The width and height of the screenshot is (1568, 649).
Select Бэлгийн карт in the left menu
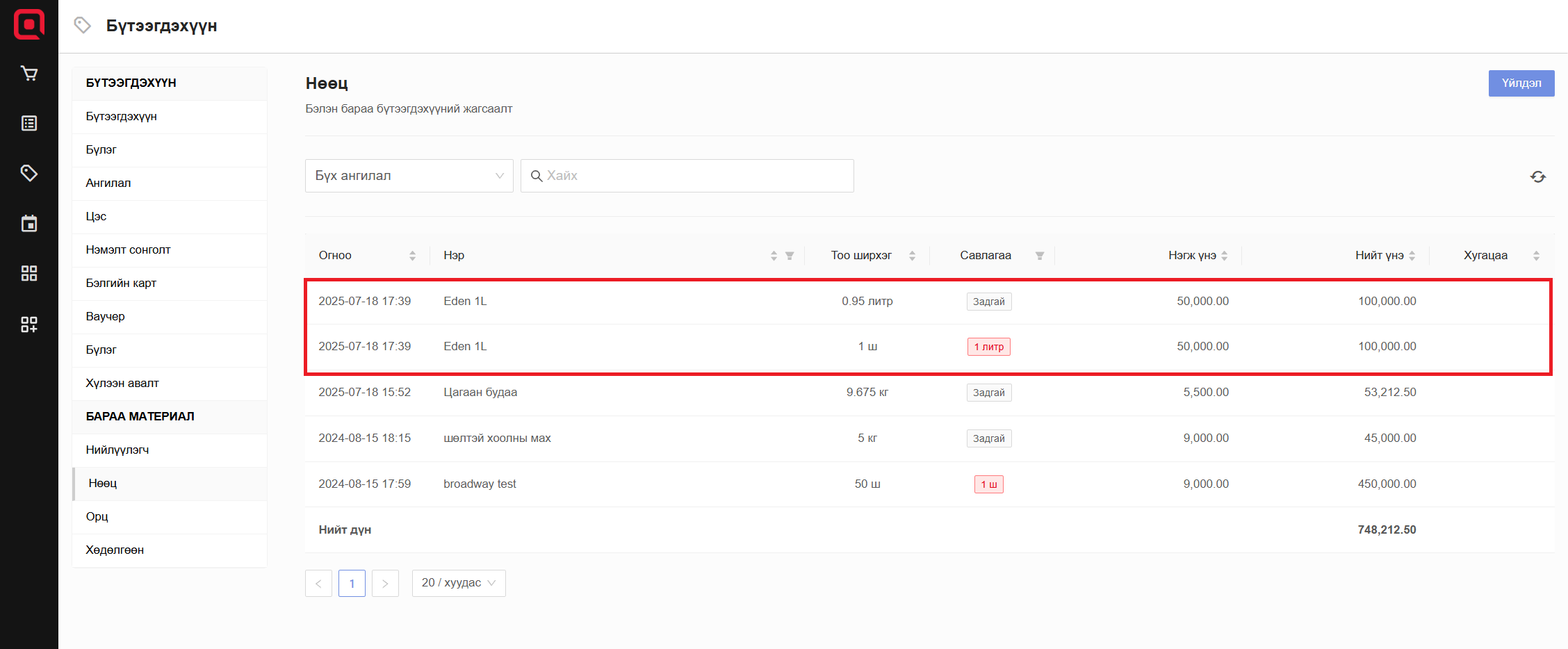(x=121, y=283)
